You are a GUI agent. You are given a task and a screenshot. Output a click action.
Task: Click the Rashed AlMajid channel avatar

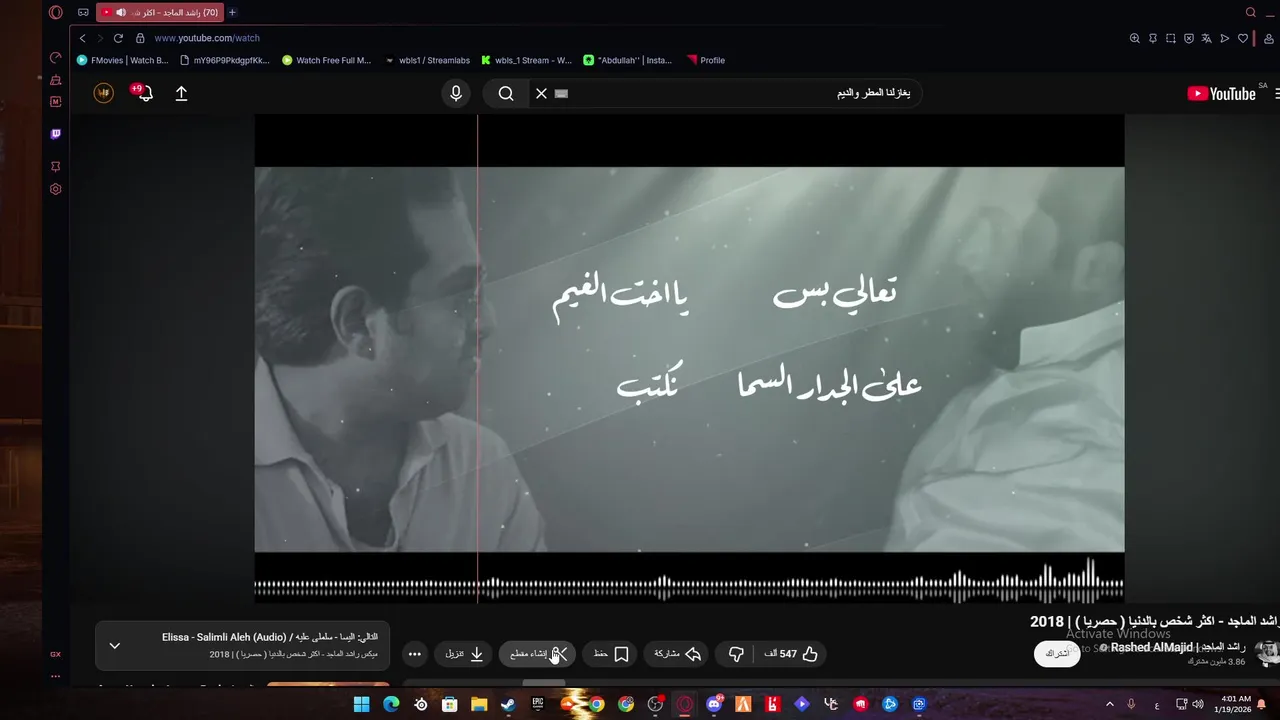click(x=1267, y=653)
